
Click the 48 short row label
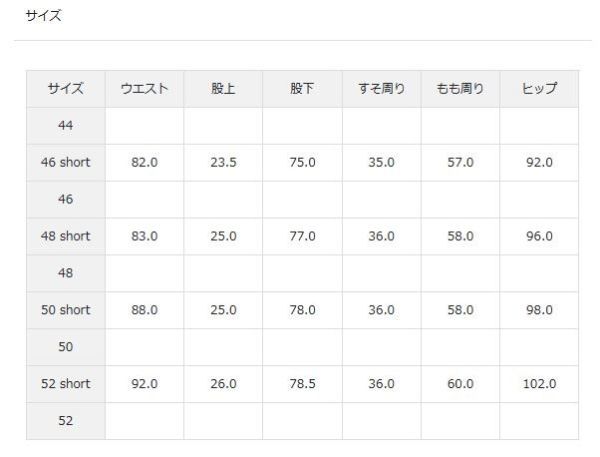tap(65, 237)
